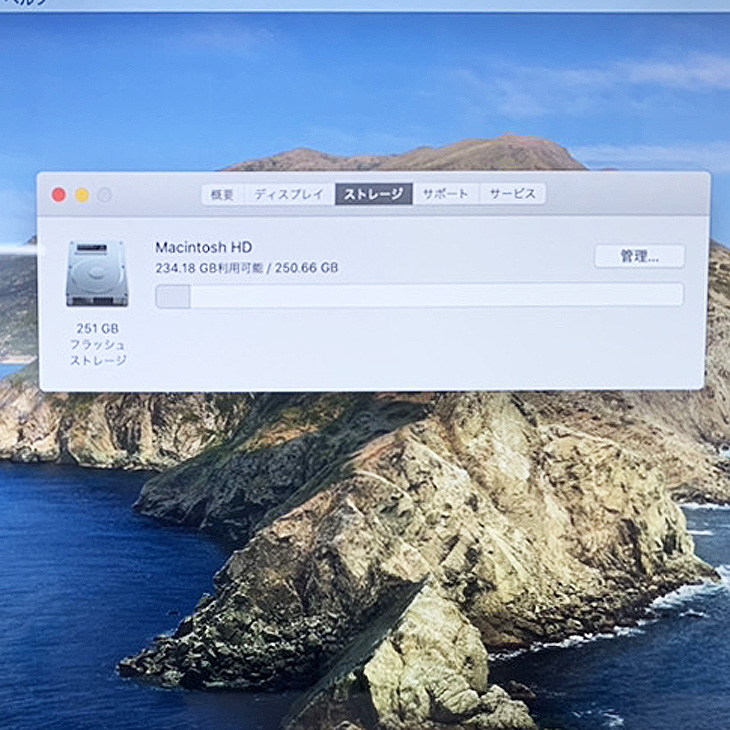
Task: Open the サポート tab
Action: tap(446, 194)
